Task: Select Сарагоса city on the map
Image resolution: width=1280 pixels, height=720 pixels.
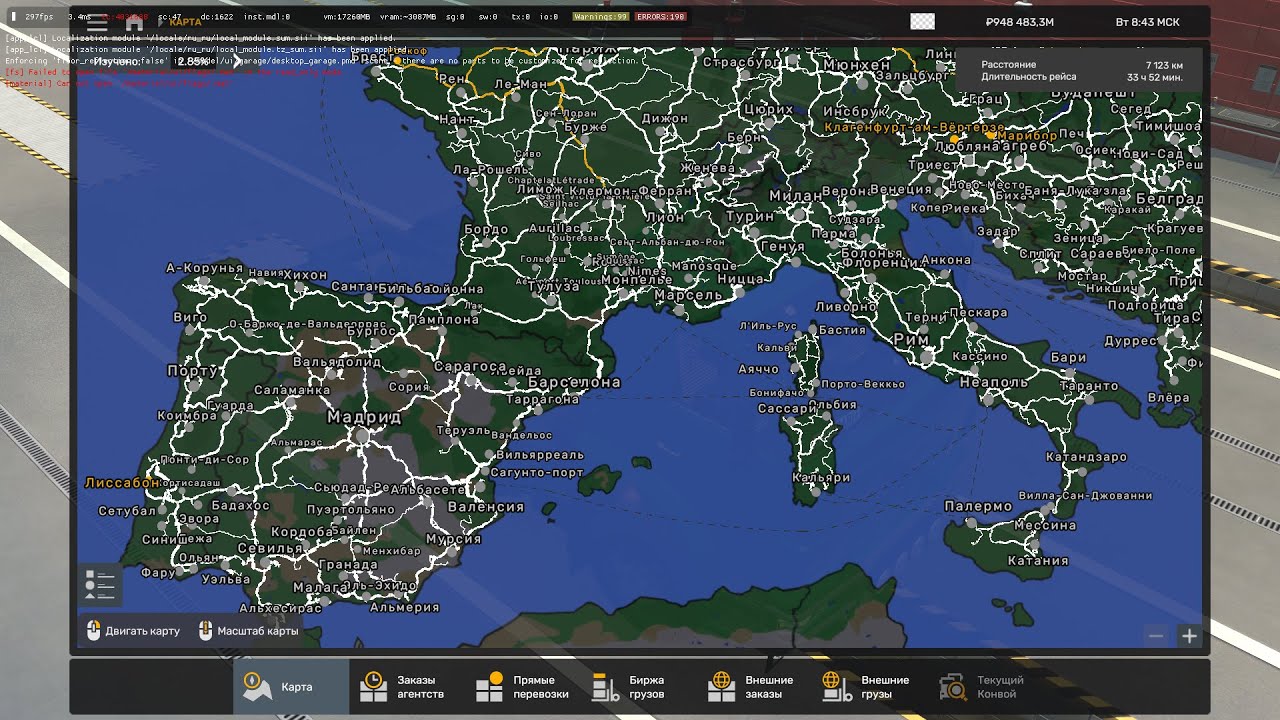Action: tap(470, 367)
